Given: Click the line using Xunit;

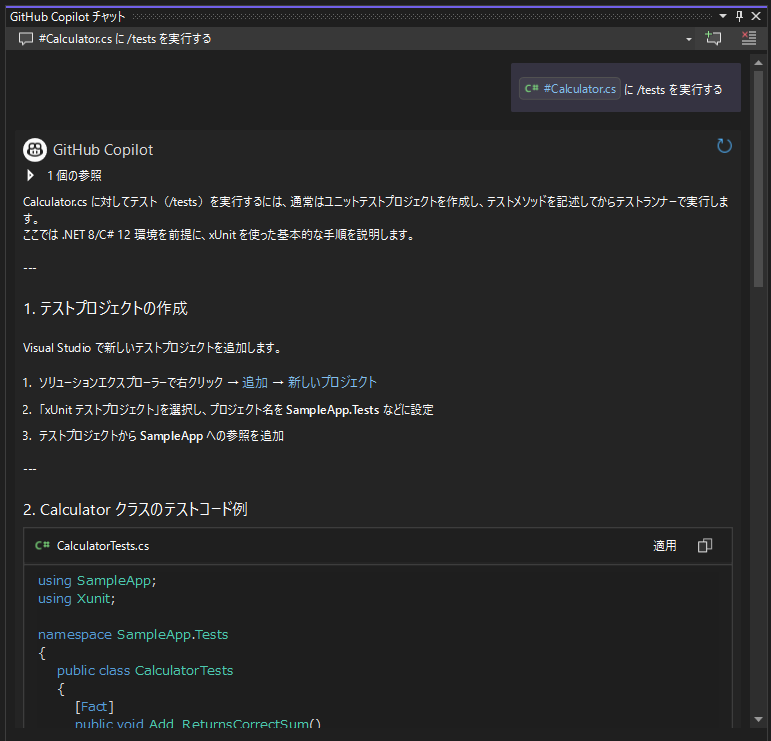Looking at the screenshot, I should (76, 598).
